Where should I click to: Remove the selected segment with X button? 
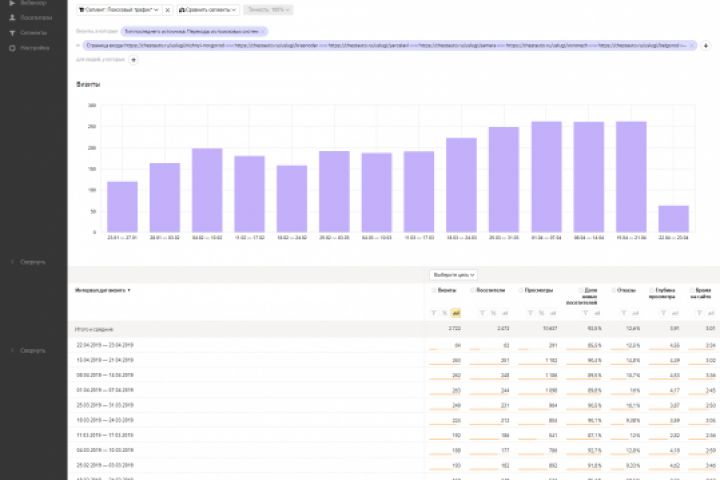[168, 10]
